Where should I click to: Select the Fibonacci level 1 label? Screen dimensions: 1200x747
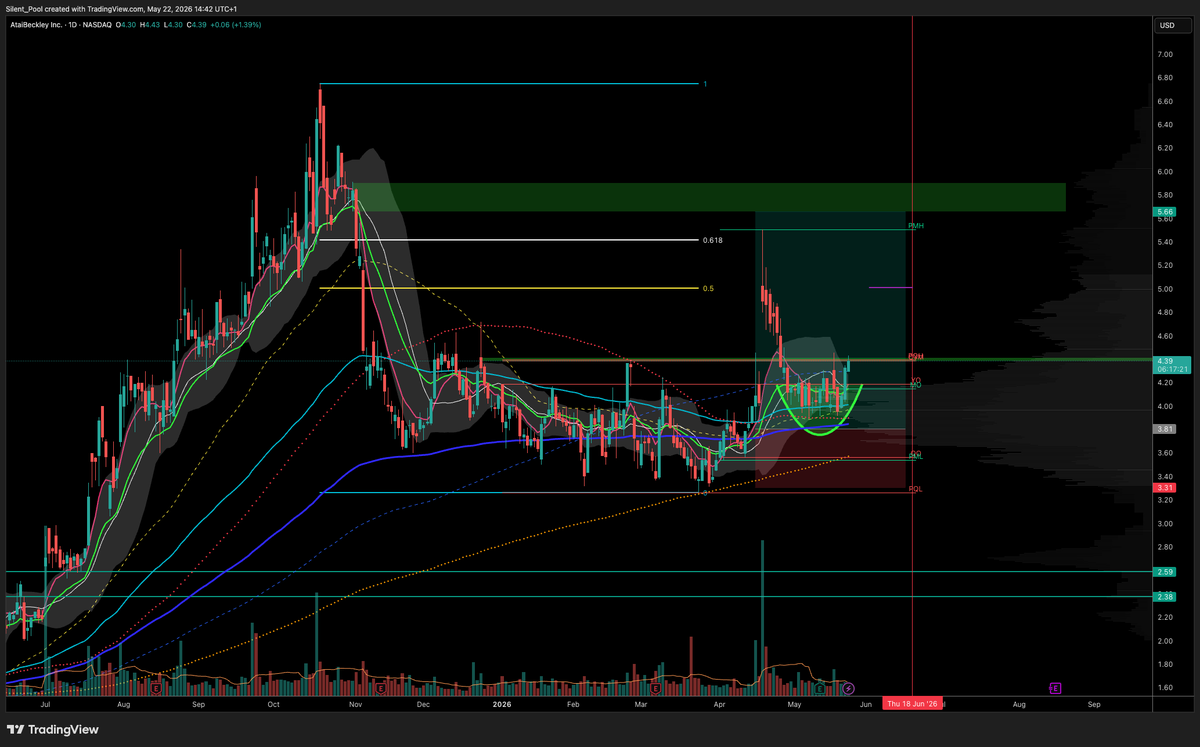coord(705,84)
